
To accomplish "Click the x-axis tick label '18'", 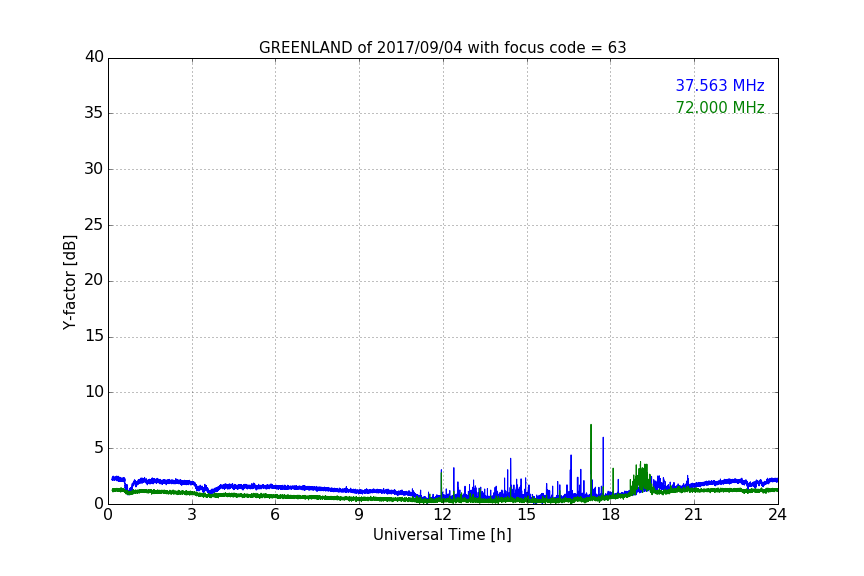I will coord(610,515).
